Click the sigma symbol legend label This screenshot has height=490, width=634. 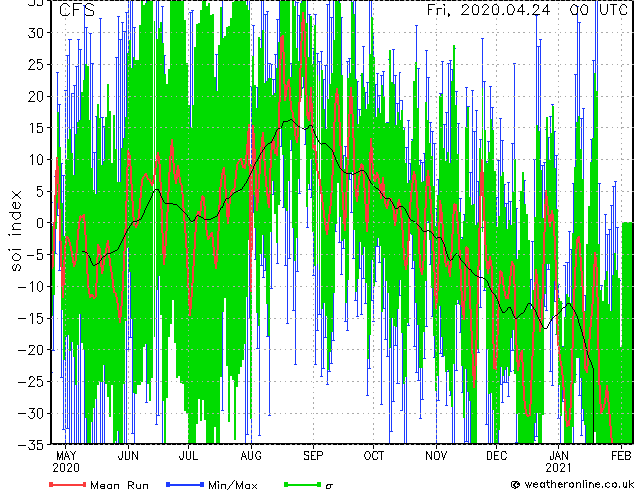(x=329, y=486)
